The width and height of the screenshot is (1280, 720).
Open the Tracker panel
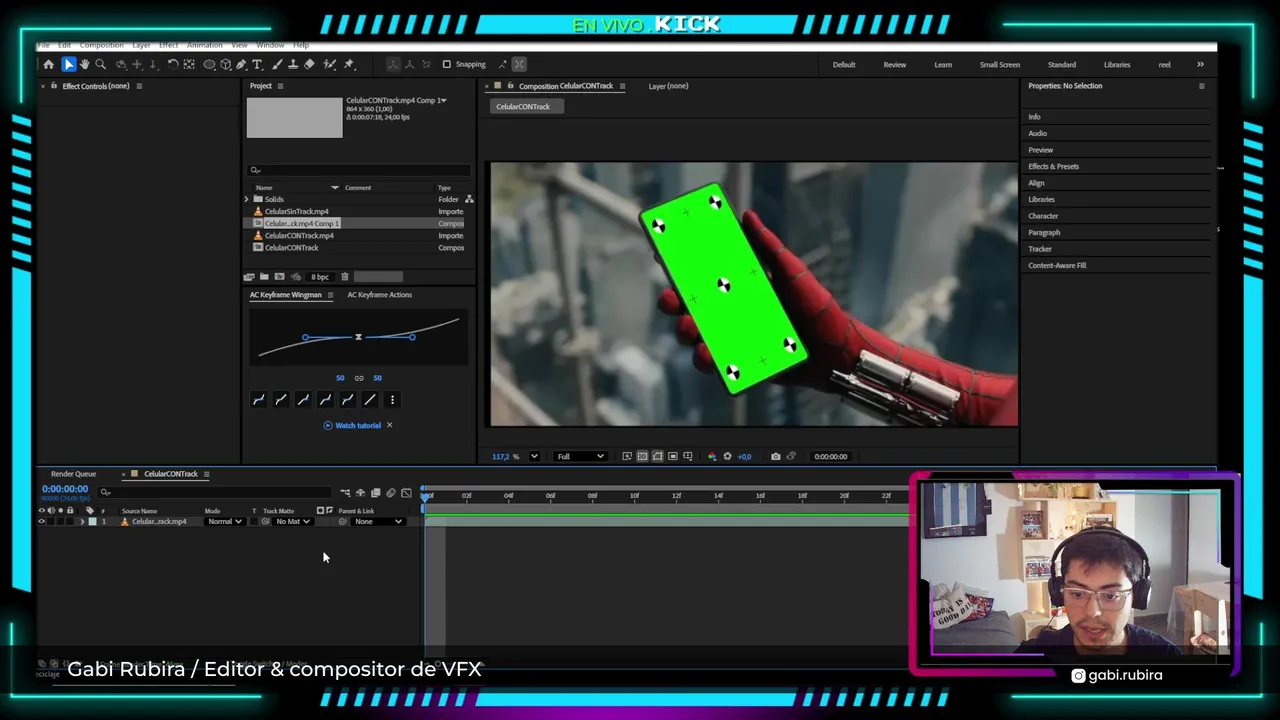click(x=1040, y=249)
